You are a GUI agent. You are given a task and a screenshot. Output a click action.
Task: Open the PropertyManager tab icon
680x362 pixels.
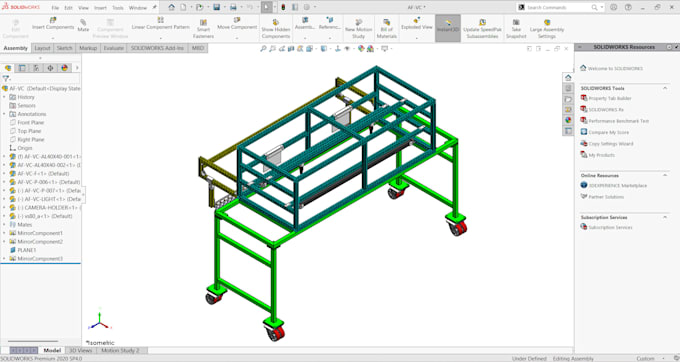pyautogui.click(x=22, y=68)
